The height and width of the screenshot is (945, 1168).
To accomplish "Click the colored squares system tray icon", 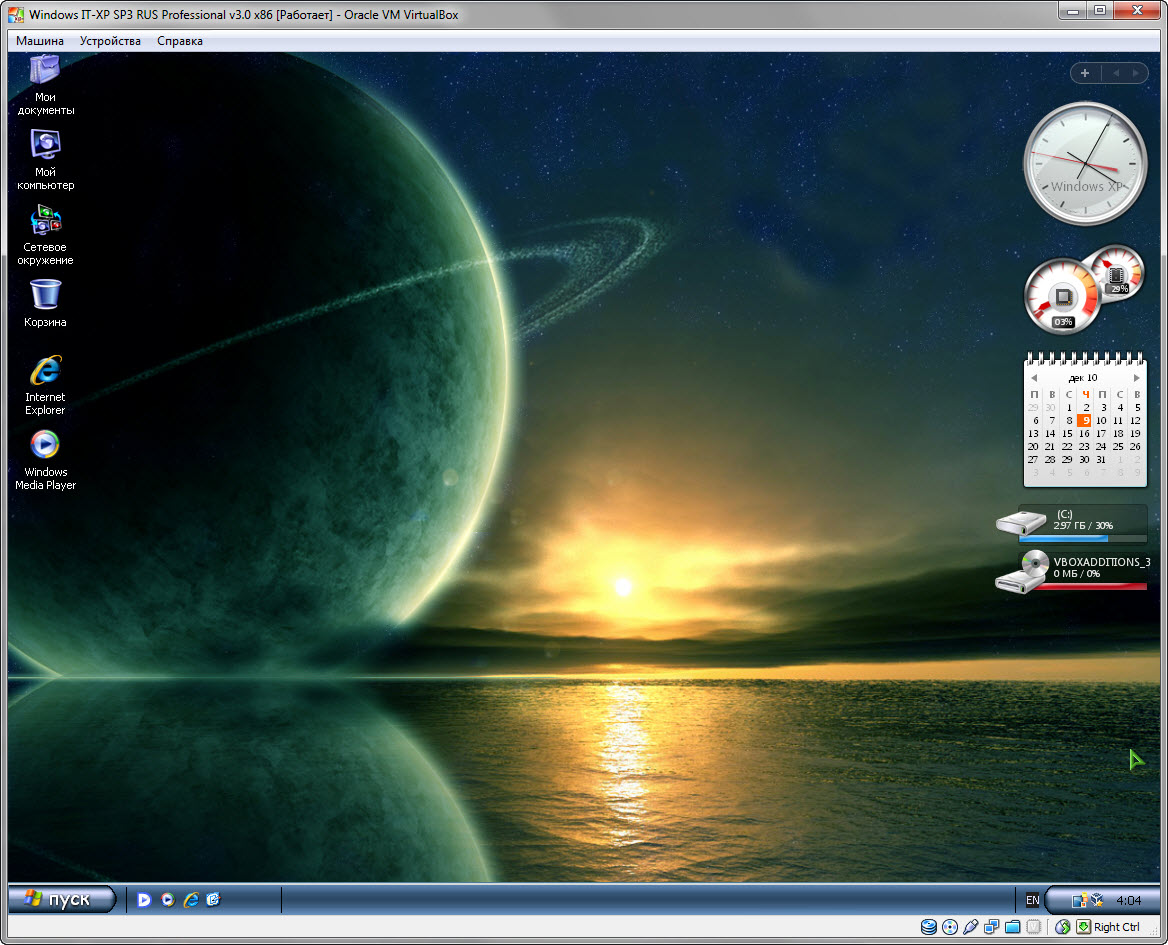I will pos(1079,900).
